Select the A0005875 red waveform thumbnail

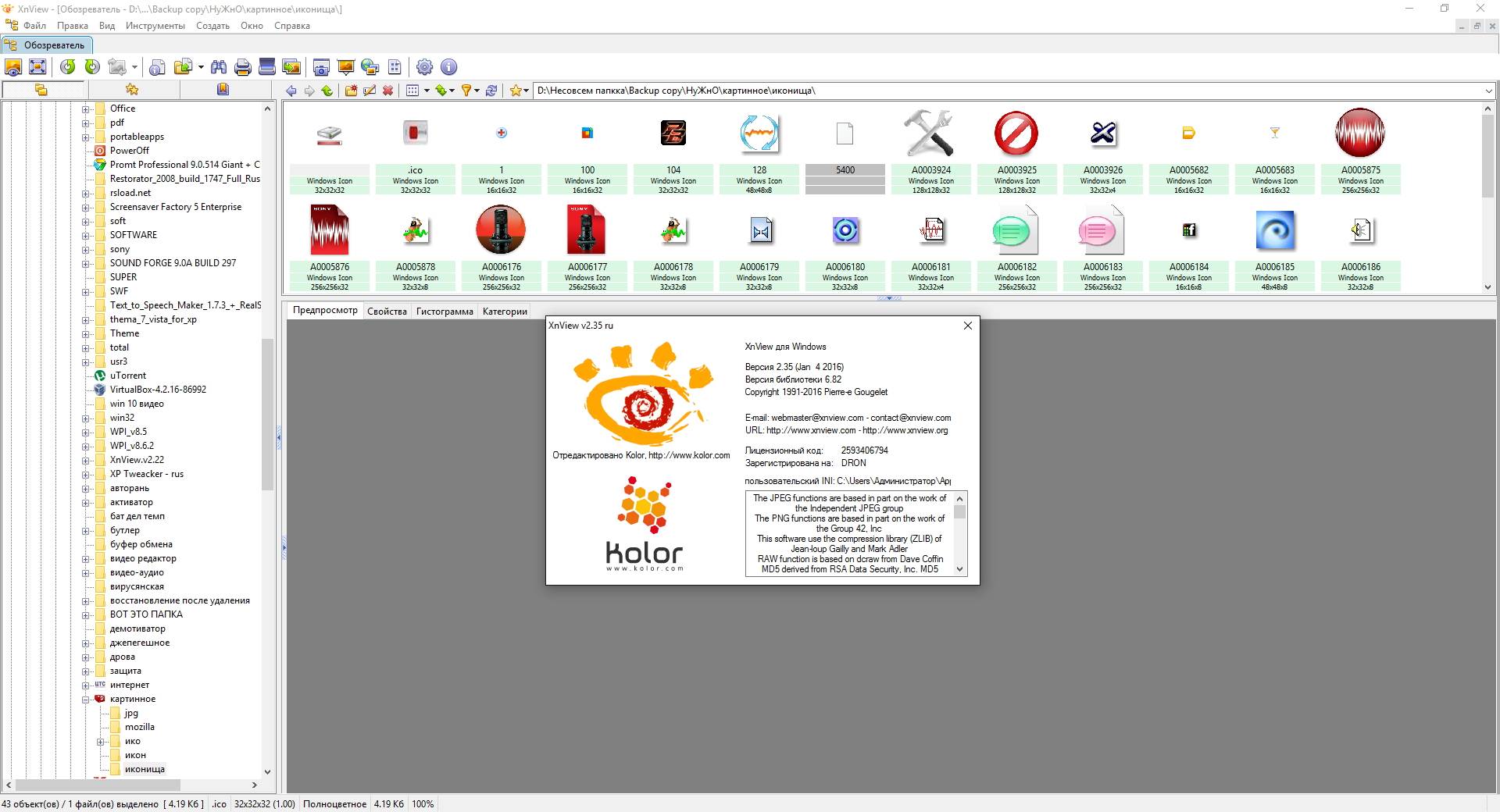tap(1360, 151)
